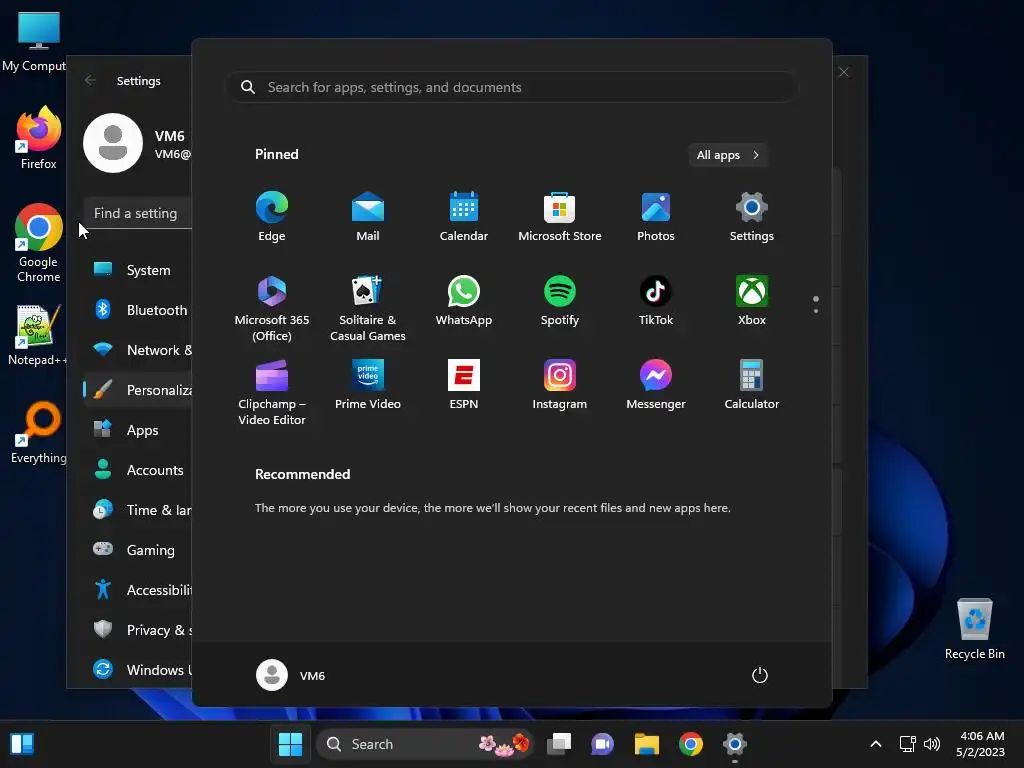Select Firefox desktop shortcut
This screenshot has width=1024, height=768.
39,138
